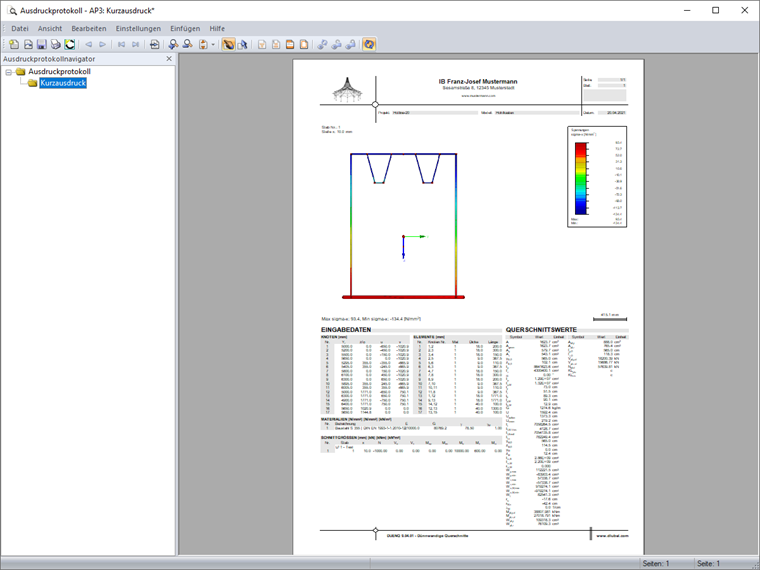Click the cross-section stress graphic

pos(403,226)
